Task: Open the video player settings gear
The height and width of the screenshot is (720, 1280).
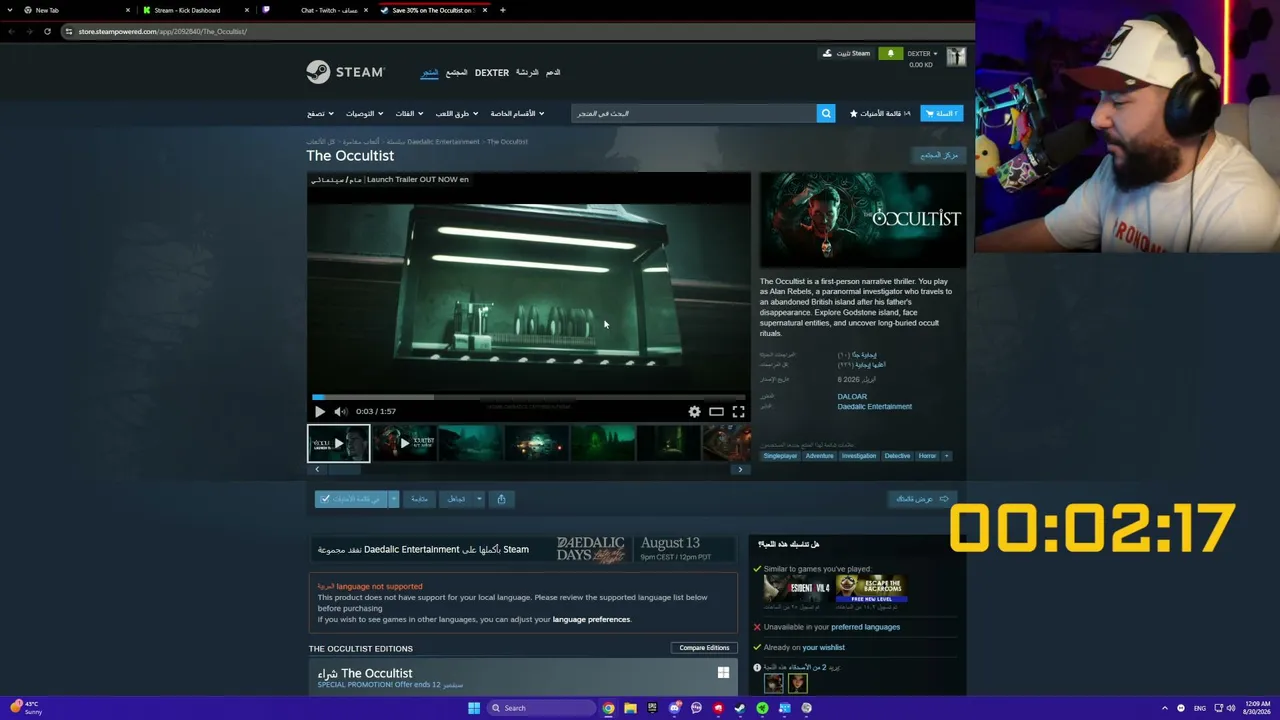Action: click(x=694, y=411)
